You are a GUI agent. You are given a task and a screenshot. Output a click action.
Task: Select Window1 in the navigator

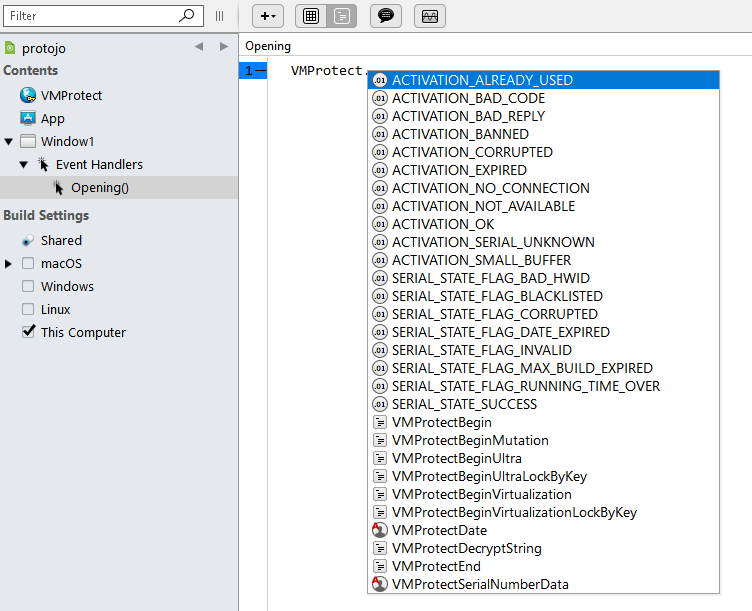pyautogui.click(x=67, y=141)
